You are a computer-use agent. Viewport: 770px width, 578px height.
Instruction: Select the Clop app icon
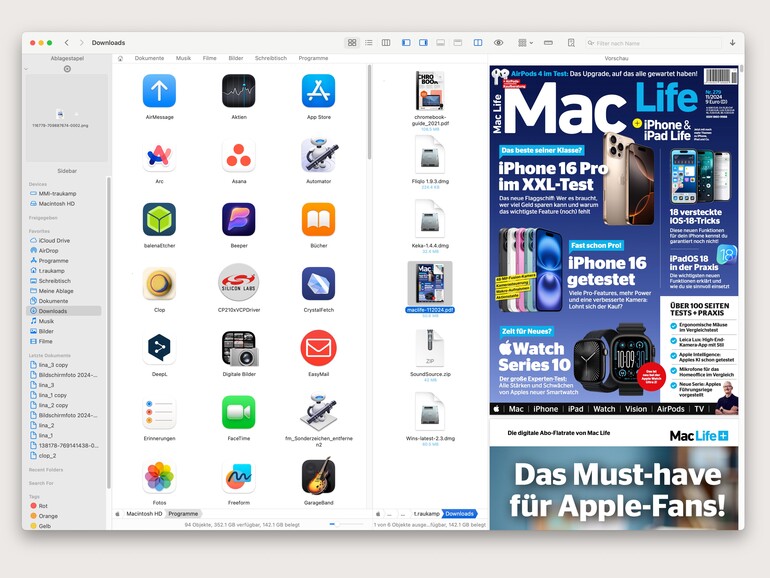159,283
